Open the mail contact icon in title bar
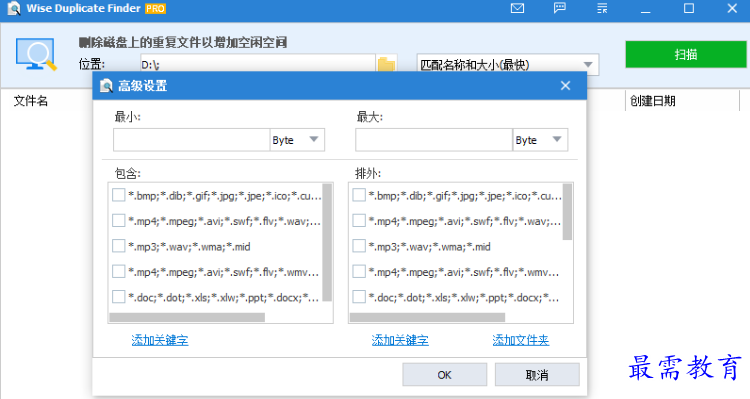Image resolution: width=750 pixels, height=399 pixels. (x=517, y=8)
